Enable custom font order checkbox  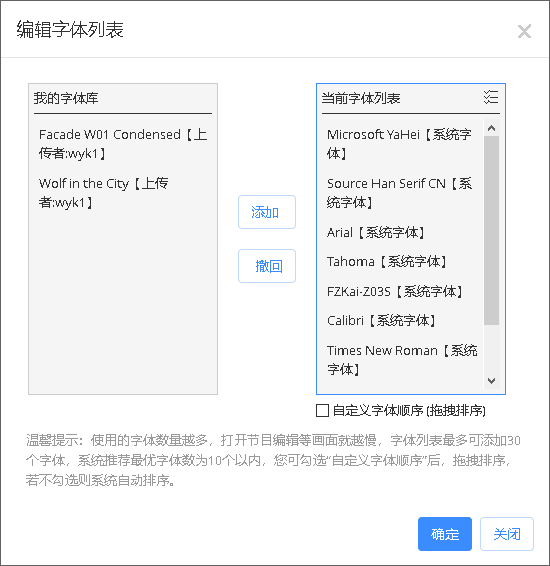(322, 410)
